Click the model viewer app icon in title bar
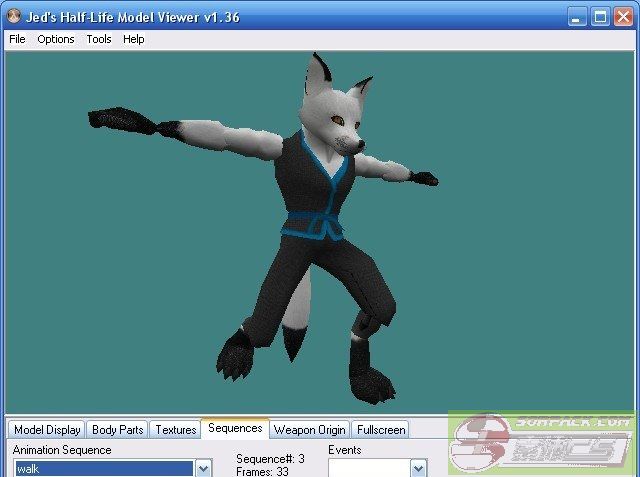The image size is (640, 477). 14,16
